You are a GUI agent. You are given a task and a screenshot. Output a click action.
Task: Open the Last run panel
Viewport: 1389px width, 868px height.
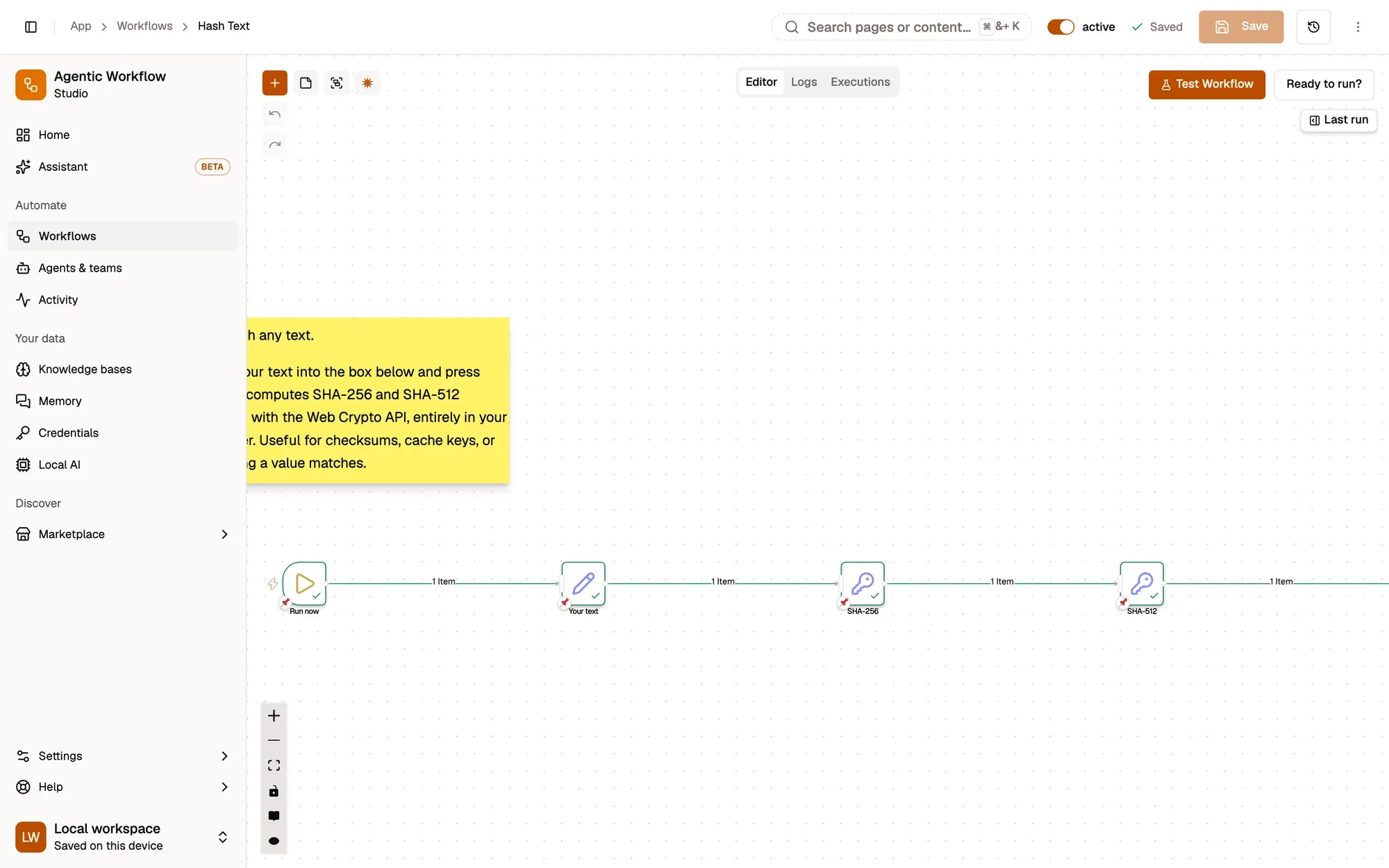[x=1338, y=119]
